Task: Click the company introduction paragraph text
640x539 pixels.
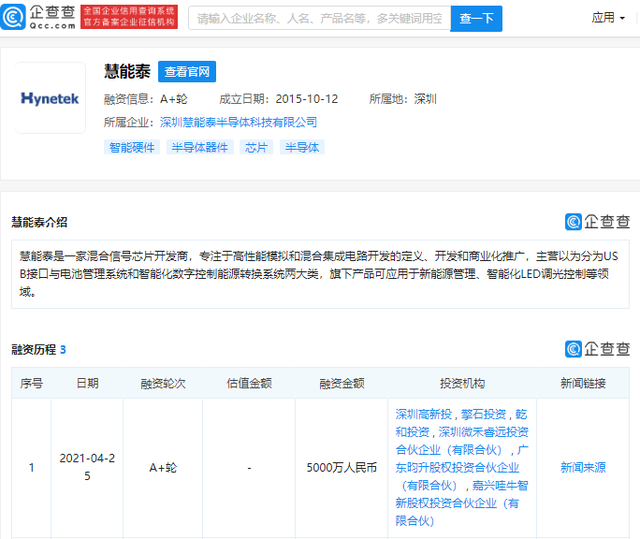Action: point(319,274)
